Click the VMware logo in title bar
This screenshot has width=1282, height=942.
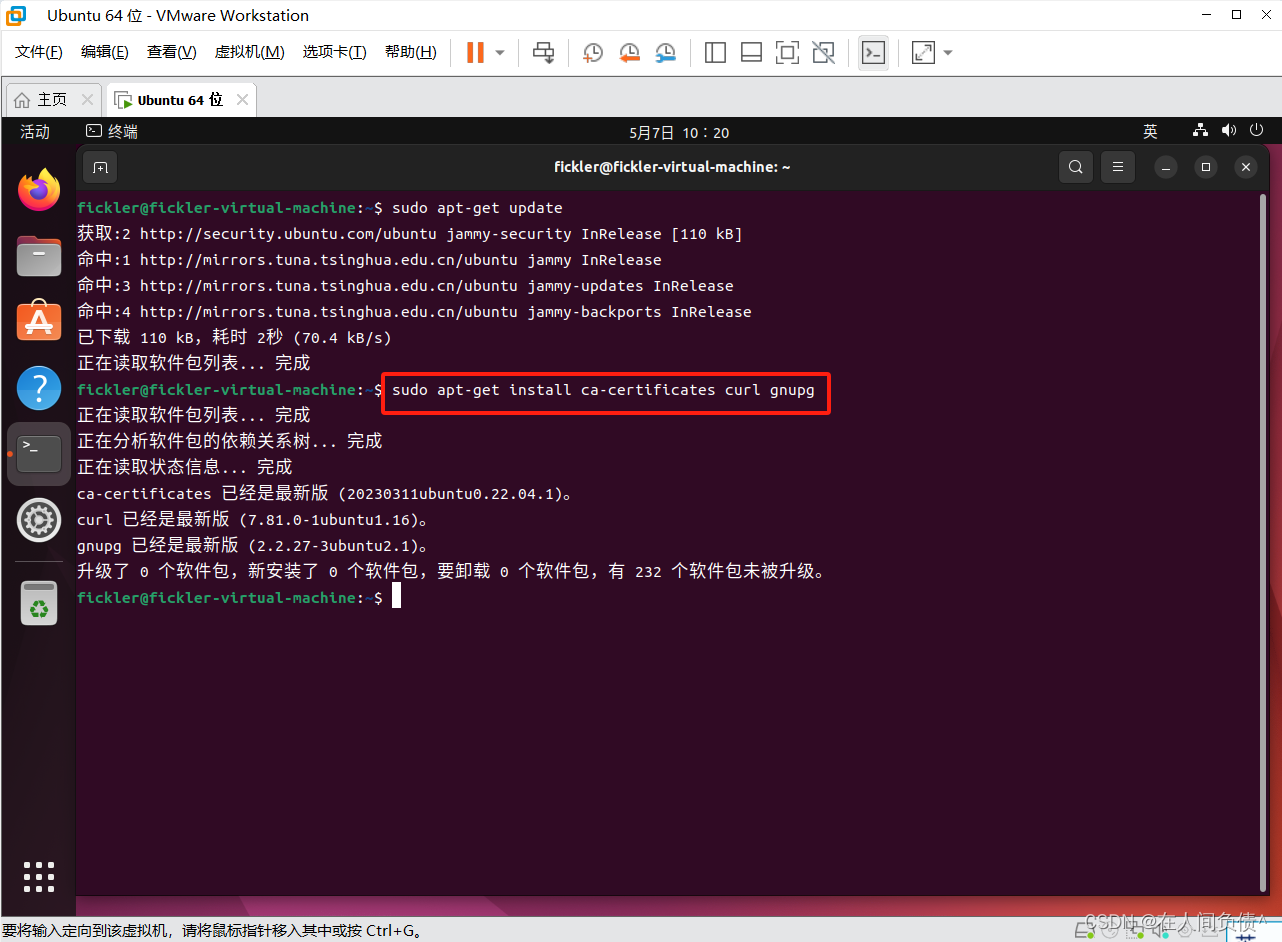click(x=17, y=15)
